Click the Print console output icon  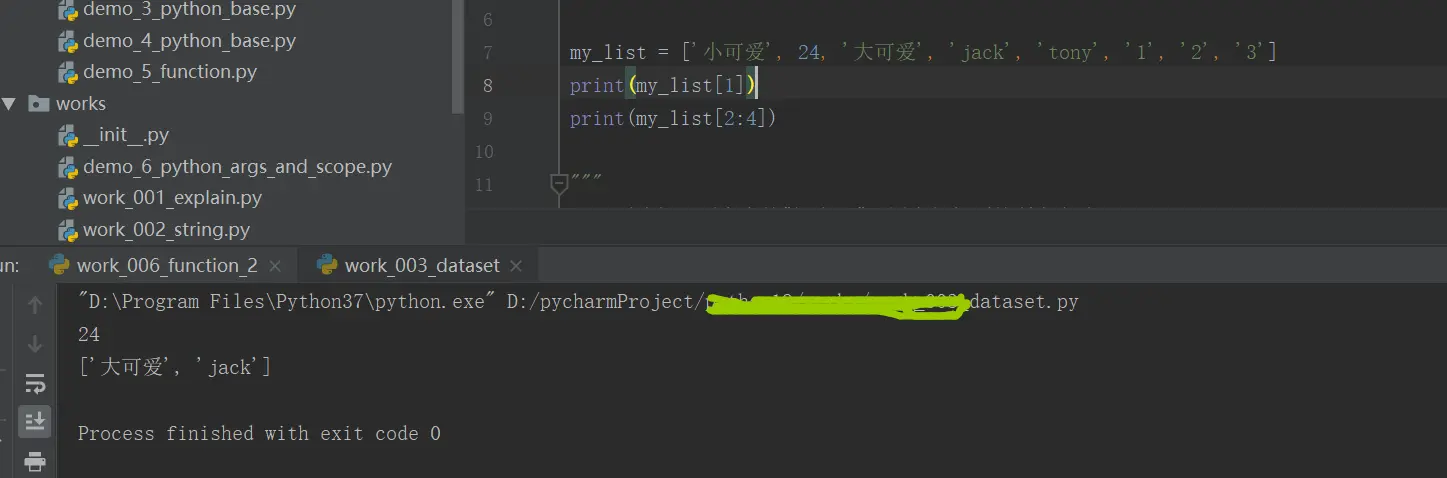point(35,461)
